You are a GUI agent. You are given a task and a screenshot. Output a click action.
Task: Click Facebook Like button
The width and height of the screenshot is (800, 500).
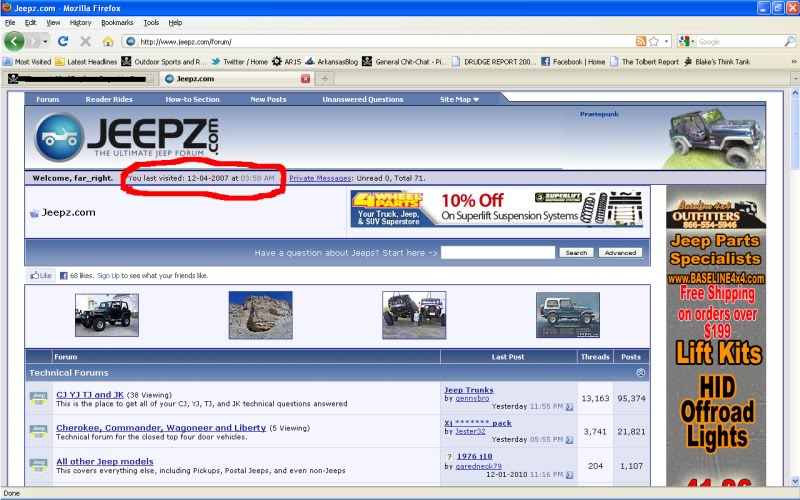pos(40,275)
